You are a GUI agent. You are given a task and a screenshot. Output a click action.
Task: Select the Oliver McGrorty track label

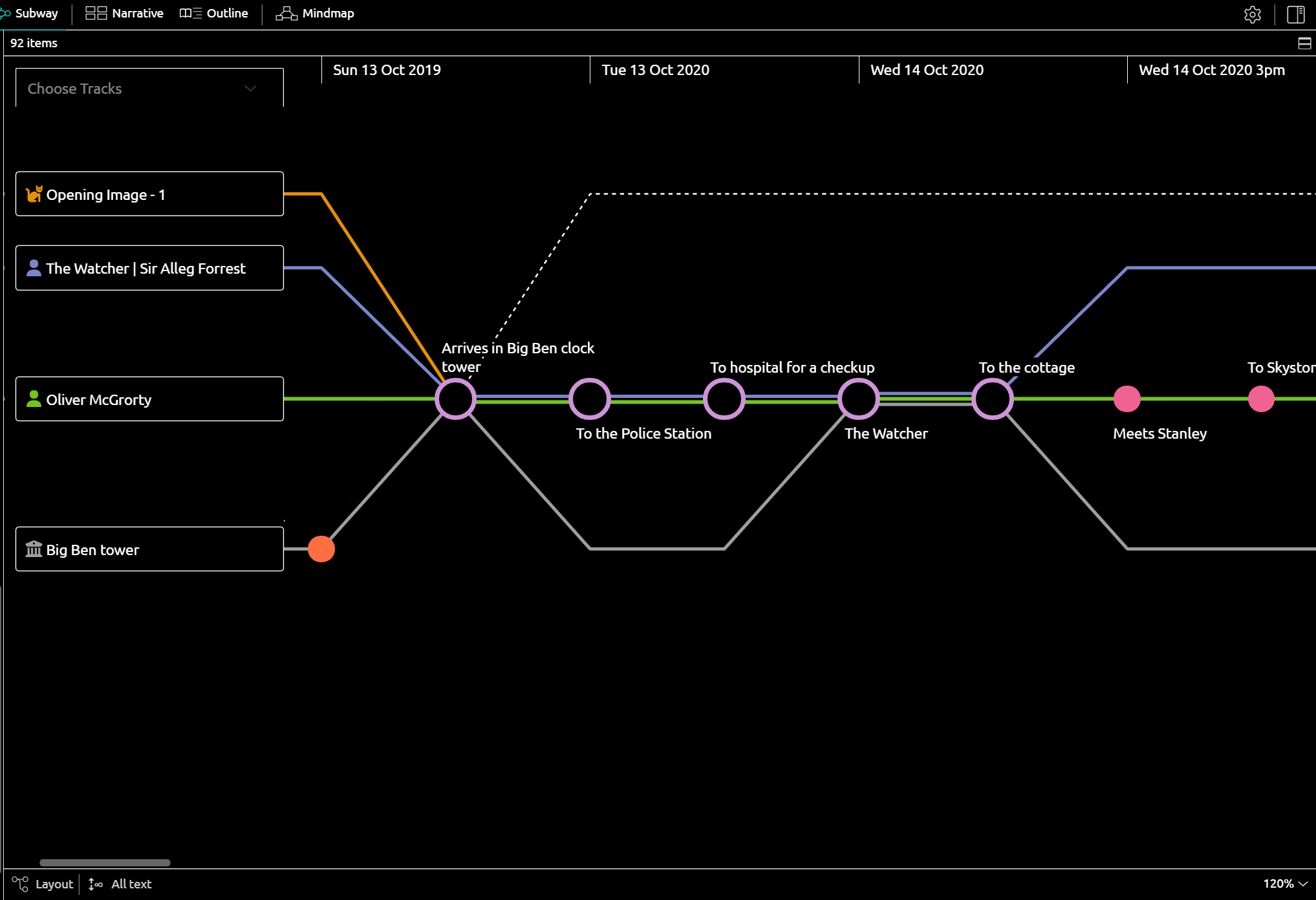(149, 399)
